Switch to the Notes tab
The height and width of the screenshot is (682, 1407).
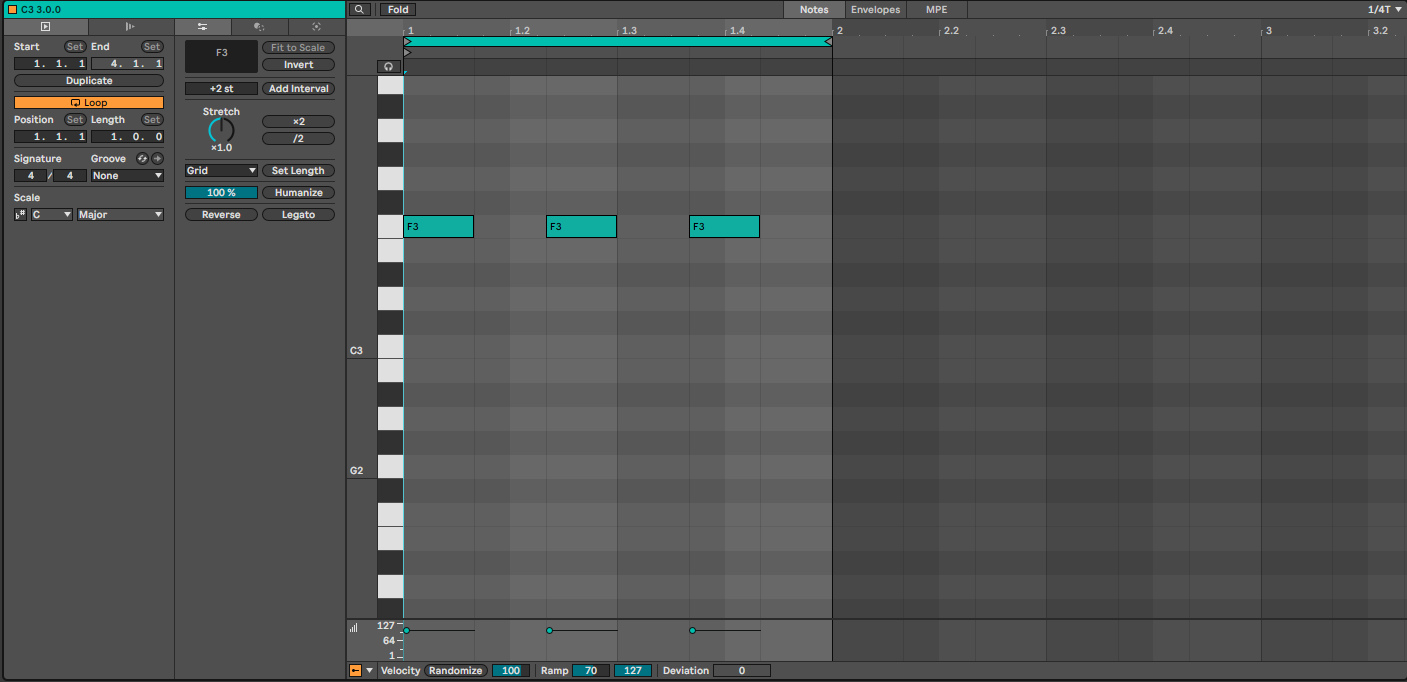(x=814, y=9)
